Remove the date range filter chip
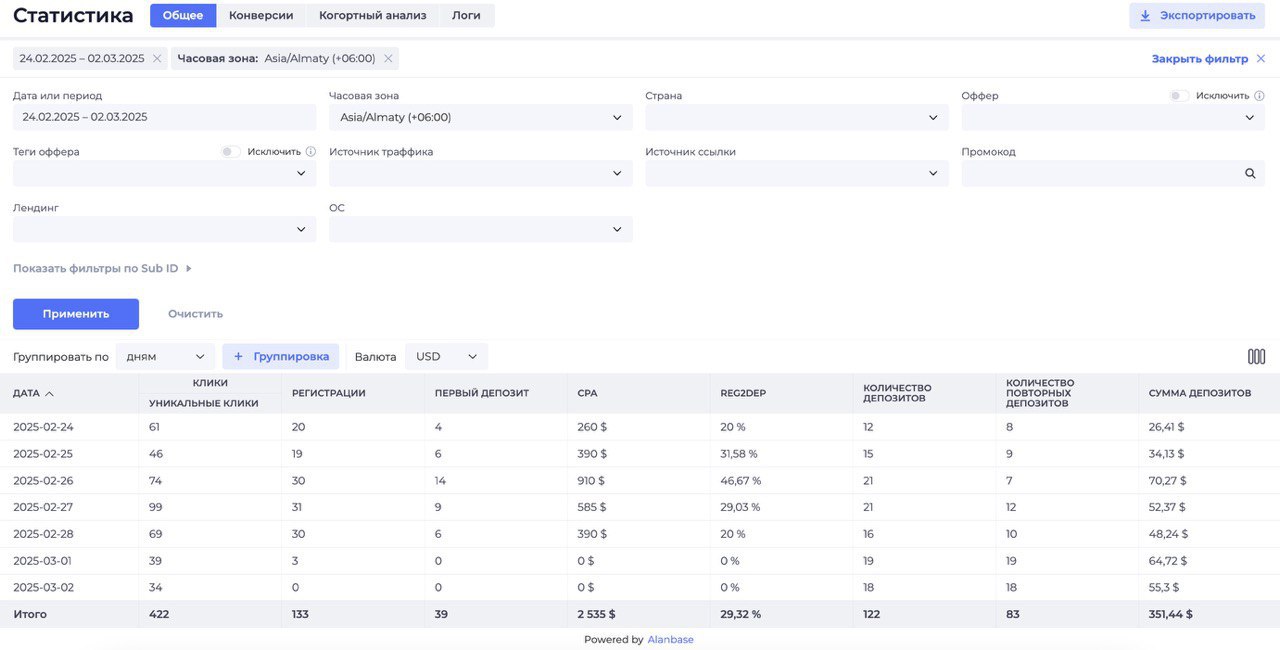 157,59
